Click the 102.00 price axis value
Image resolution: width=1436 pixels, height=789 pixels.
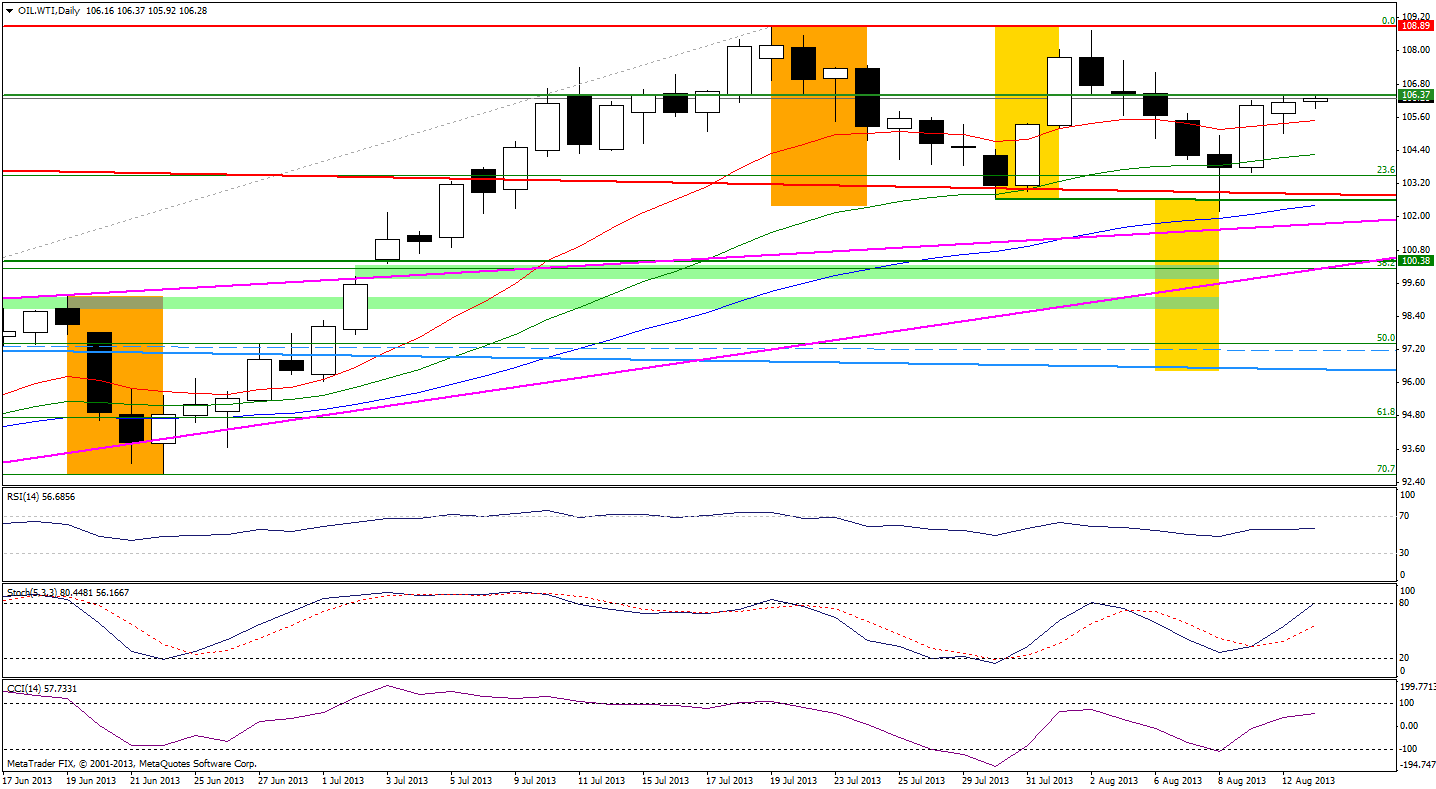click(1415, 216)
